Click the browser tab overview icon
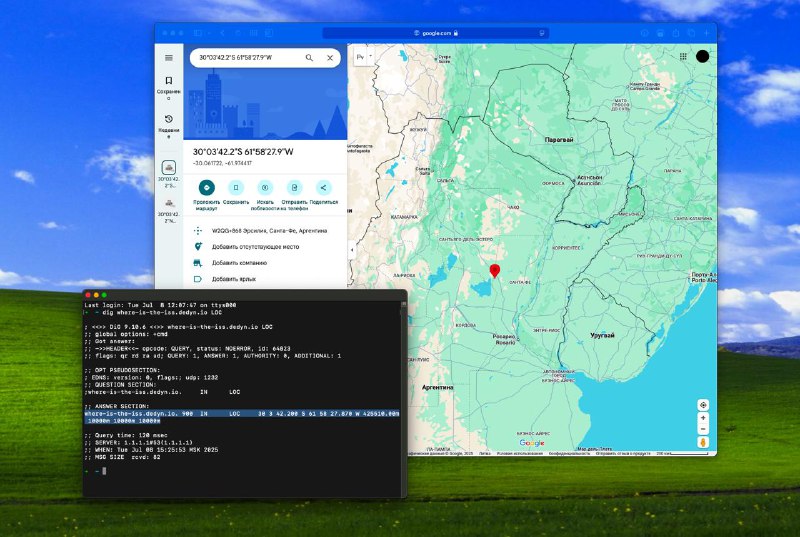The height and width of the screenshot is (537, 800). (x=691, y=33)
